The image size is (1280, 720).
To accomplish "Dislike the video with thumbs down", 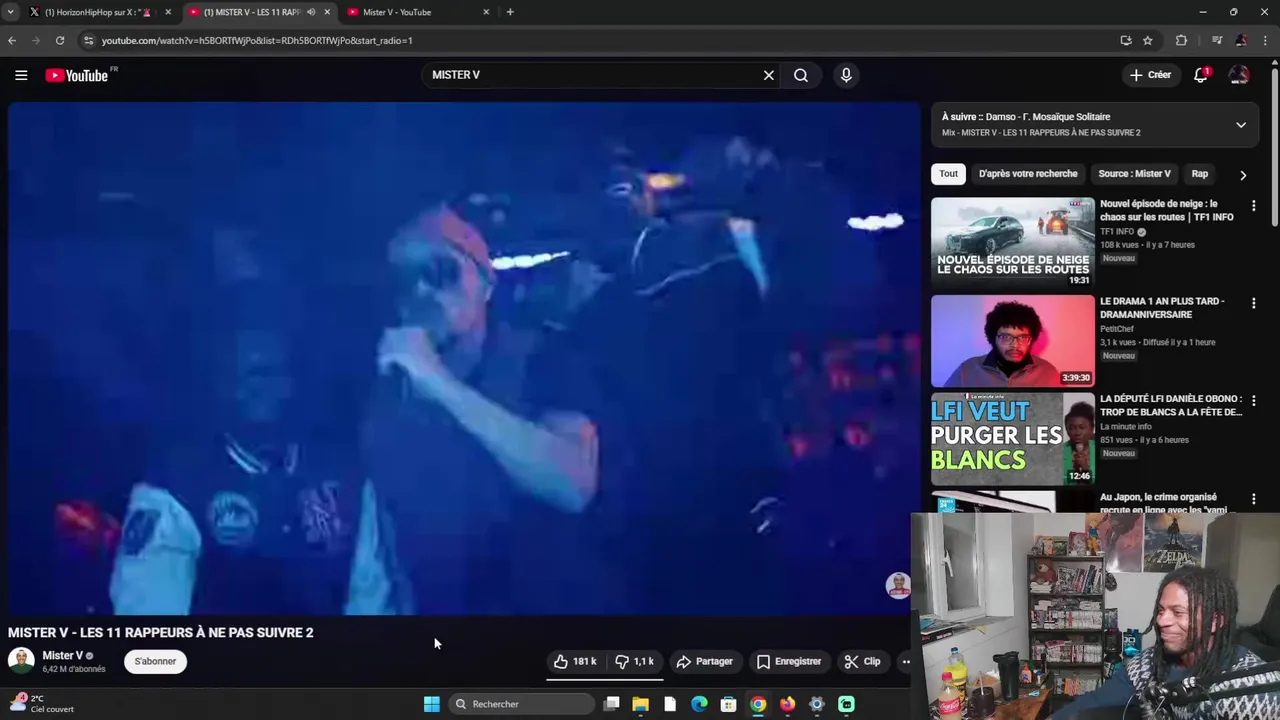I will (634, 661).
